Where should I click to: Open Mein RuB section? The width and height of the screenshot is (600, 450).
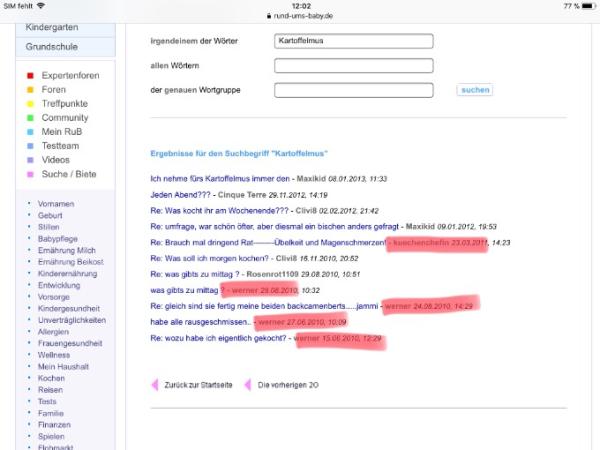point(62,132)
